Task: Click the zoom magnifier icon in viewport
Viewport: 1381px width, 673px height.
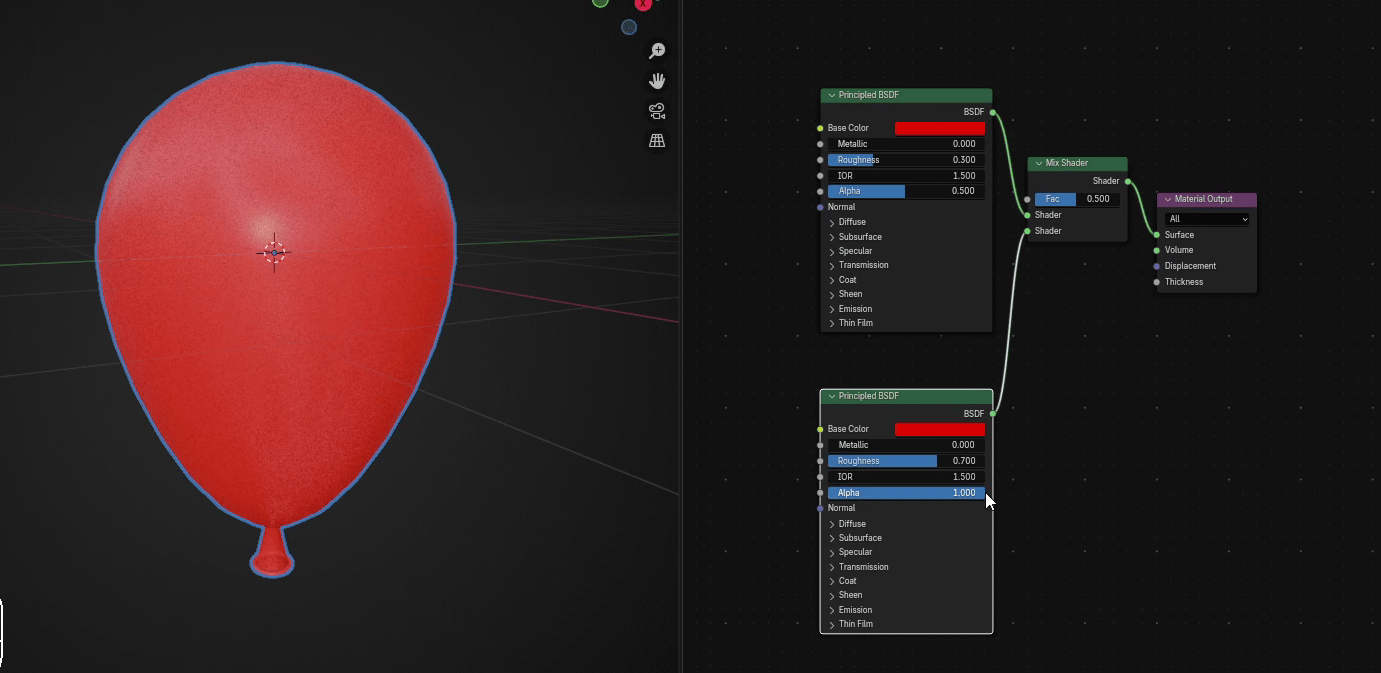Action: click(x=657, y=51)
